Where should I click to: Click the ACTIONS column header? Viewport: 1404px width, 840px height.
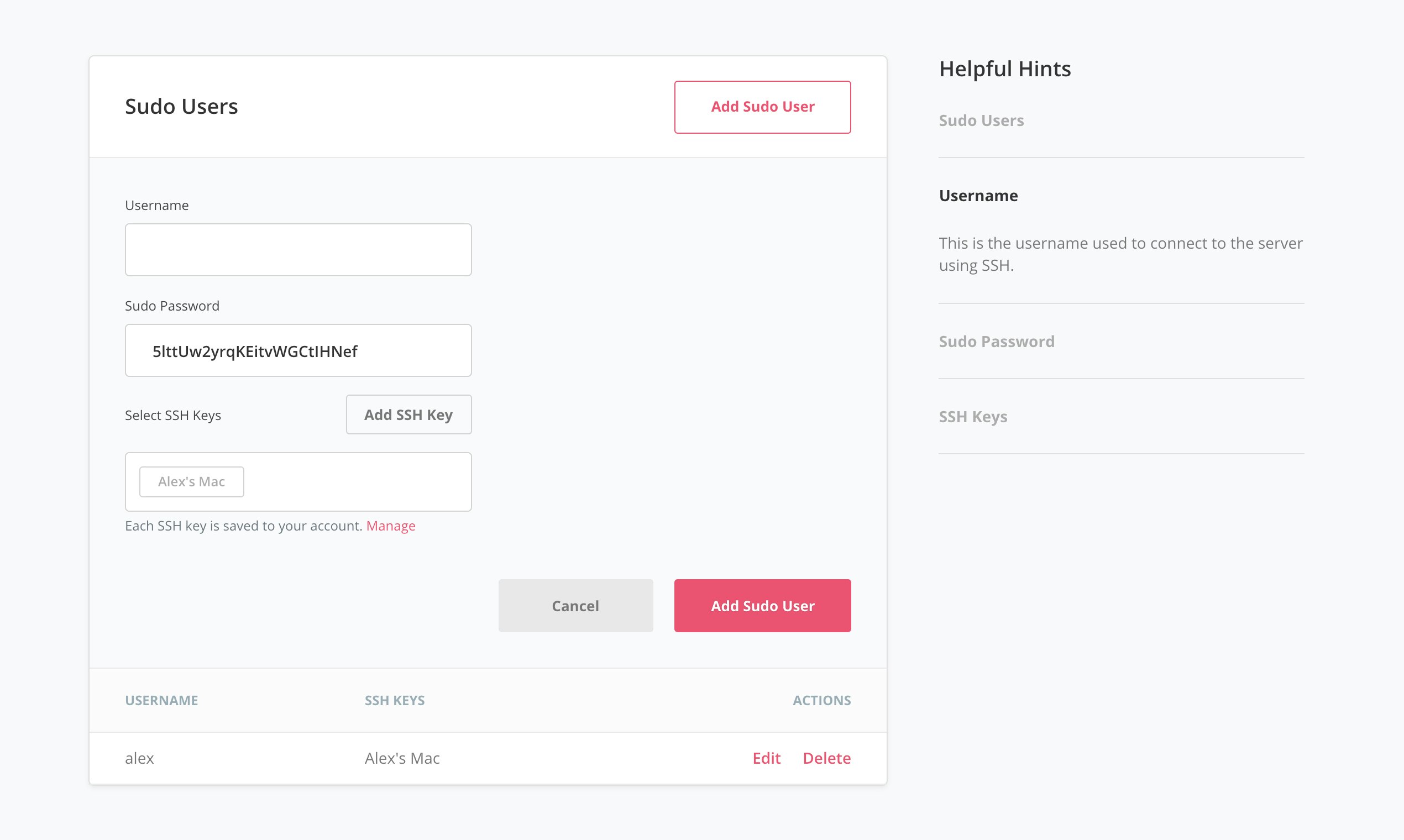pyautogui.click(x=821, y=700)
